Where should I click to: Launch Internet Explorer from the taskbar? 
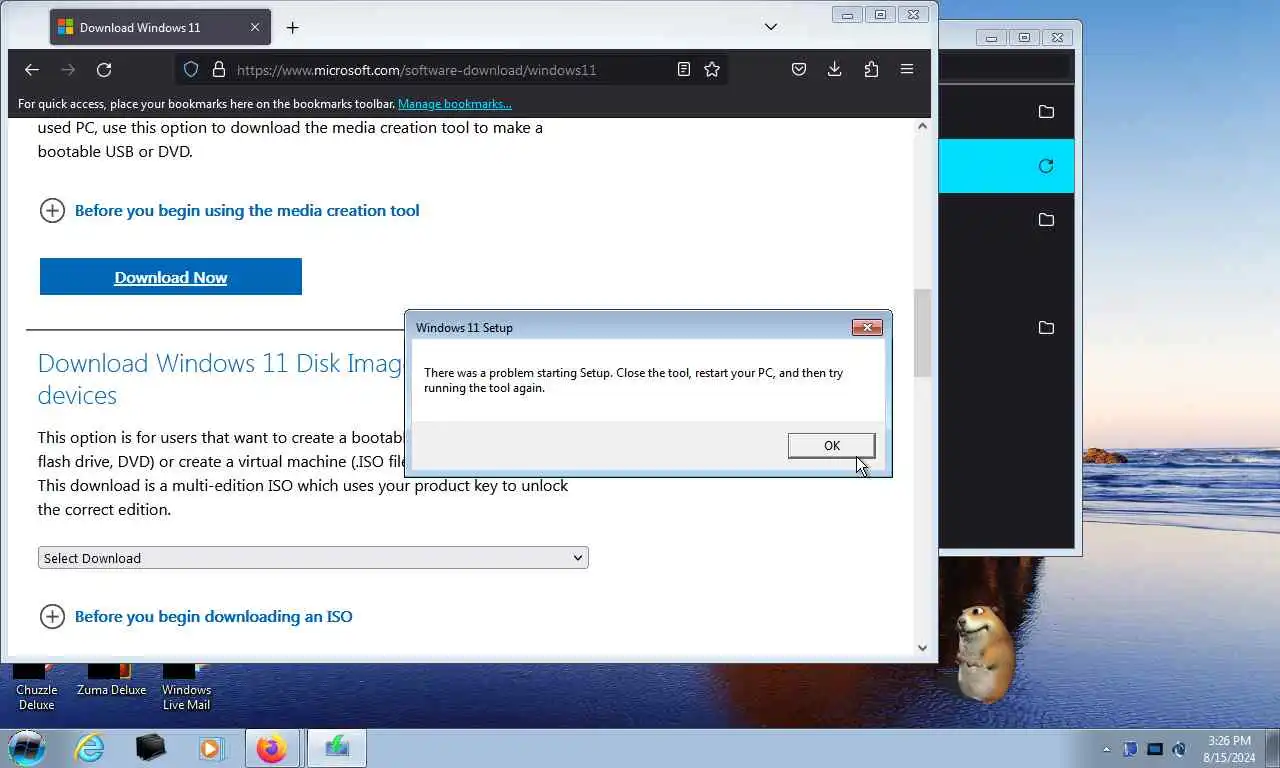[x=90, y=748]
